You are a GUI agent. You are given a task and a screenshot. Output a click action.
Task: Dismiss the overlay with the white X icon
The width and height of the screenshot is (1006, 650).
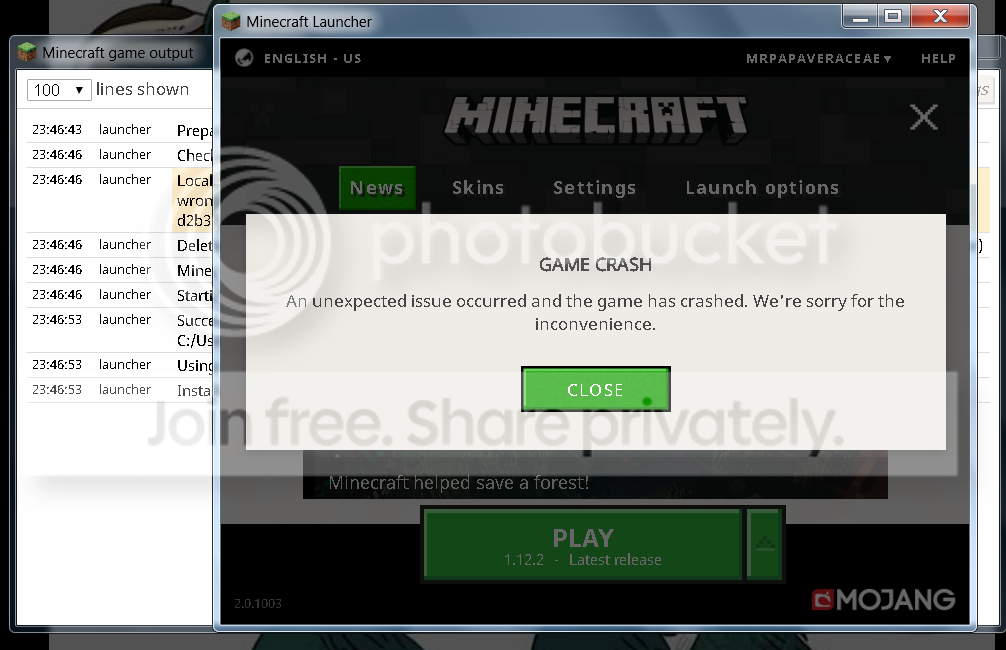point(923,117)
